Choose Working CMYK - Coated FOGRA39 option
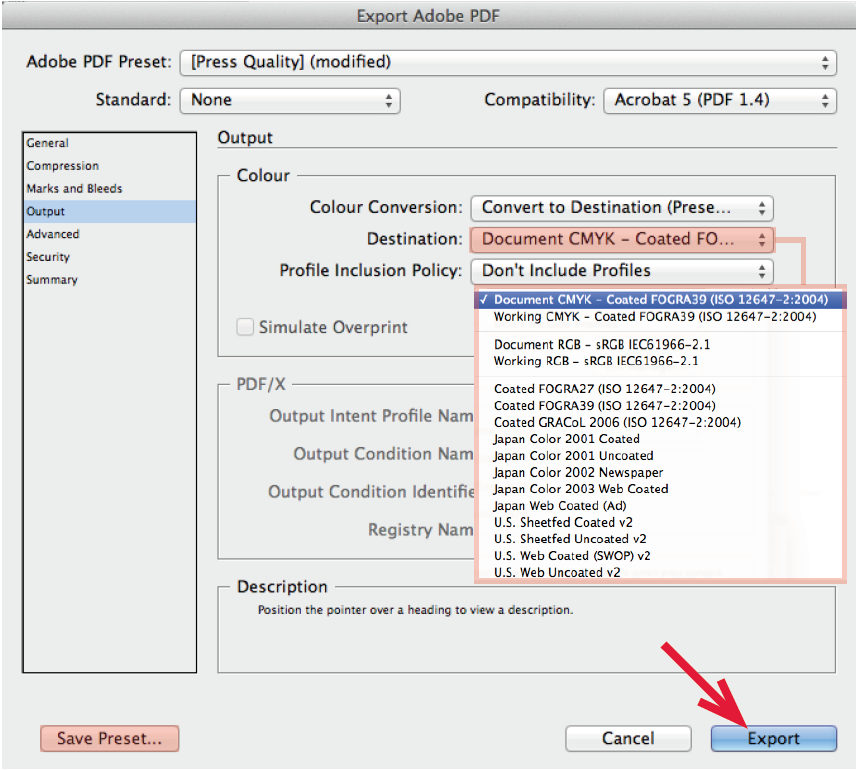Viewport: 858px width, 770px height. coord(660,317)
